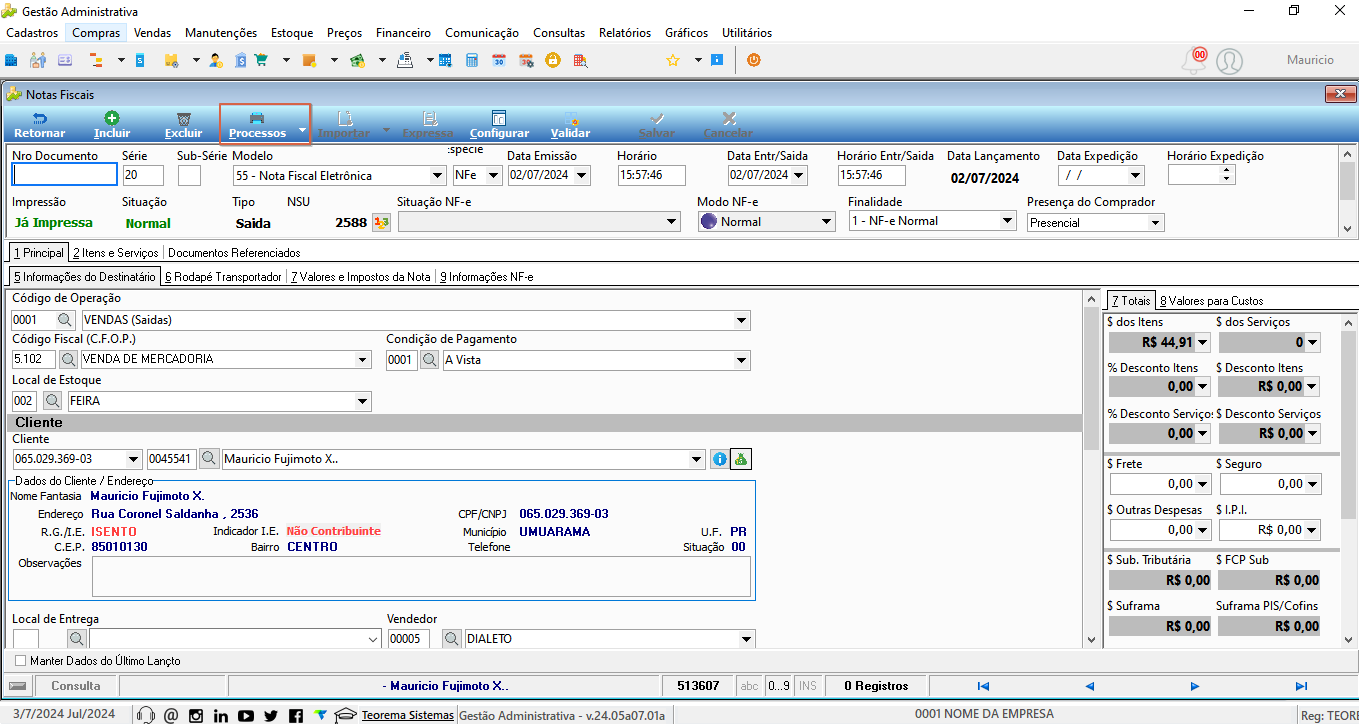The width and height of the screenshot is (1359, 724).
Task: Click the Retornar arrow icon
Action: (40, 118)
